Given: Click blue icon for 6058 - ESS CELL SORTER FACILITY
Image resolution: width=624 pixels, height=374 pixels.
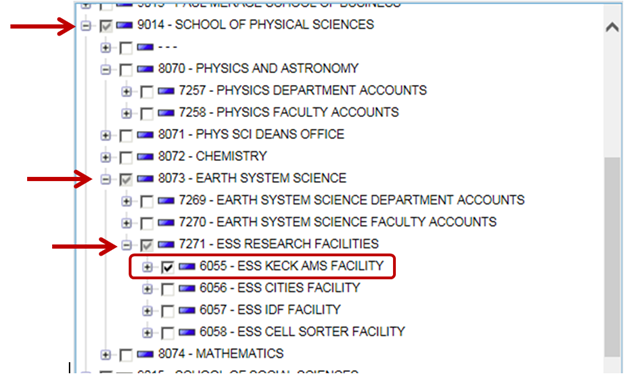Looking at the screenshot, I should point(187,332).
